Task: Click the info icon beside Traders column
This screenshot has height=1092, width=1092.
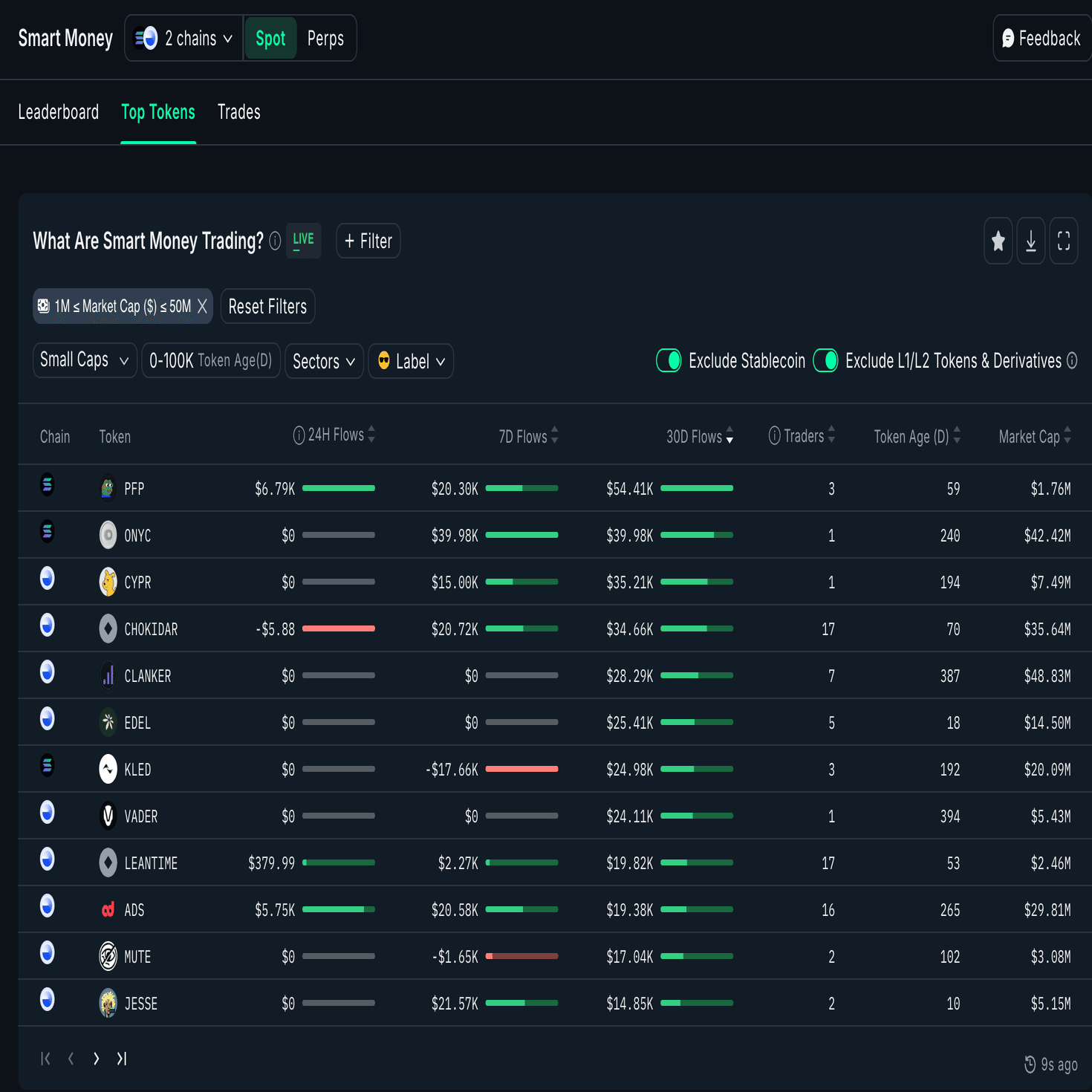Action: coord(774,436)
